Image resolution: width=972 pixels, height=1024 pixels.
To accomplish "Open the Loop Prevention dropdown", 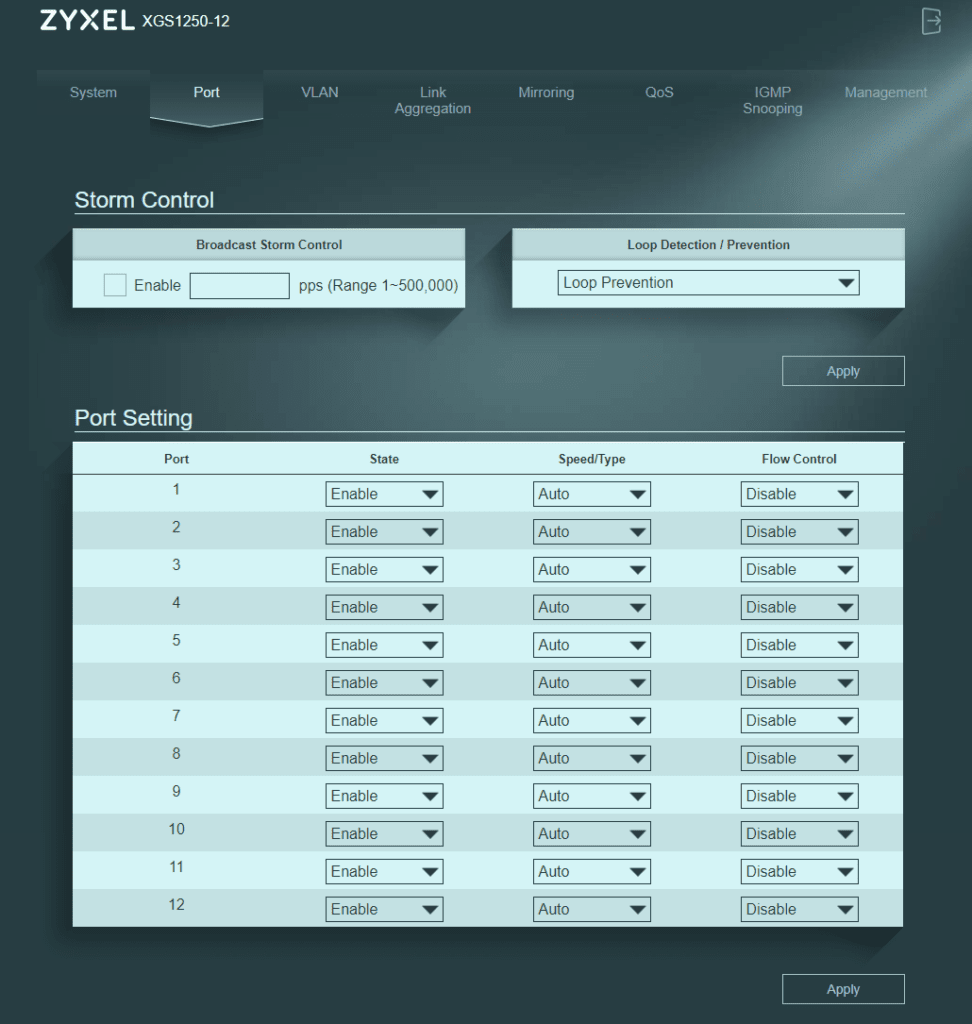I will (708, 283).
